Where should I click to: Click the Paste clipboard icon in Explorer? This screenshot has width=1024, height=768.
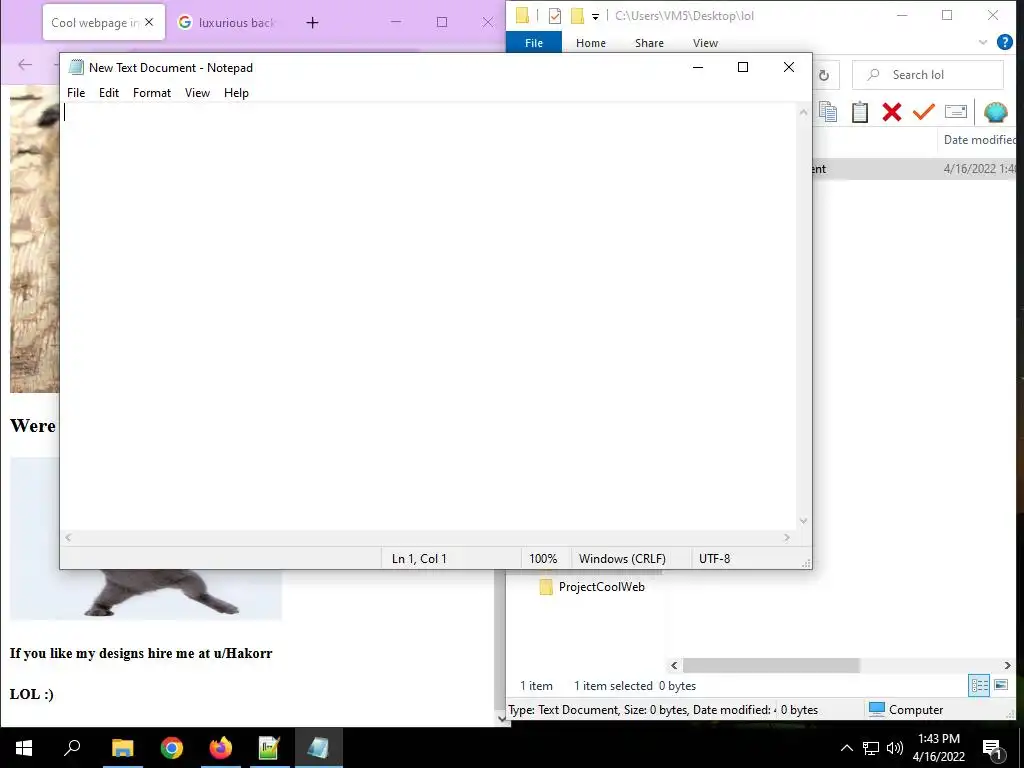859,112
